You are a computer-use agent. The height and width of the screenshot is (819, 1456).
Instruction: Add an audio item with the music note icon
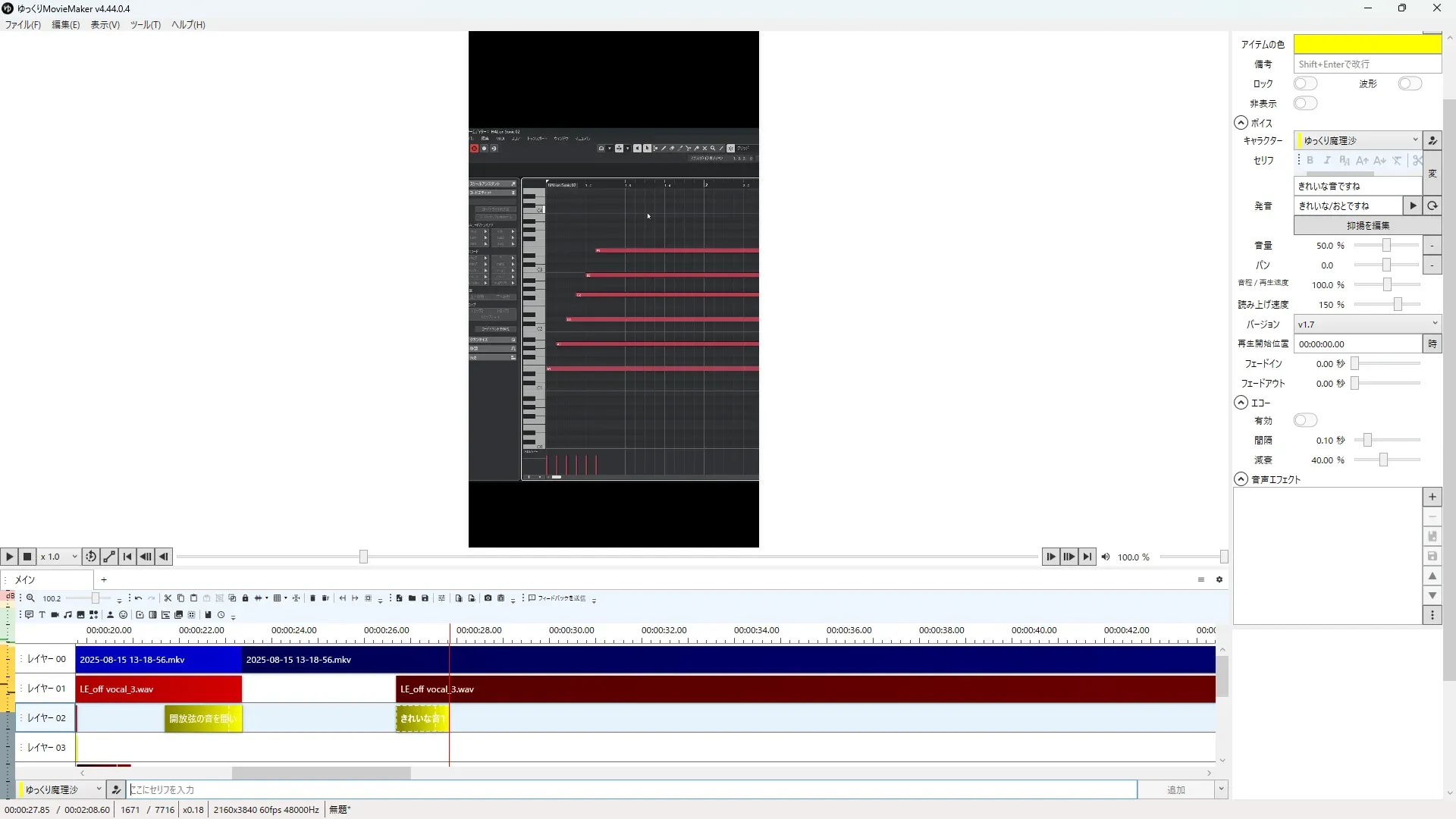pos(67,615)
